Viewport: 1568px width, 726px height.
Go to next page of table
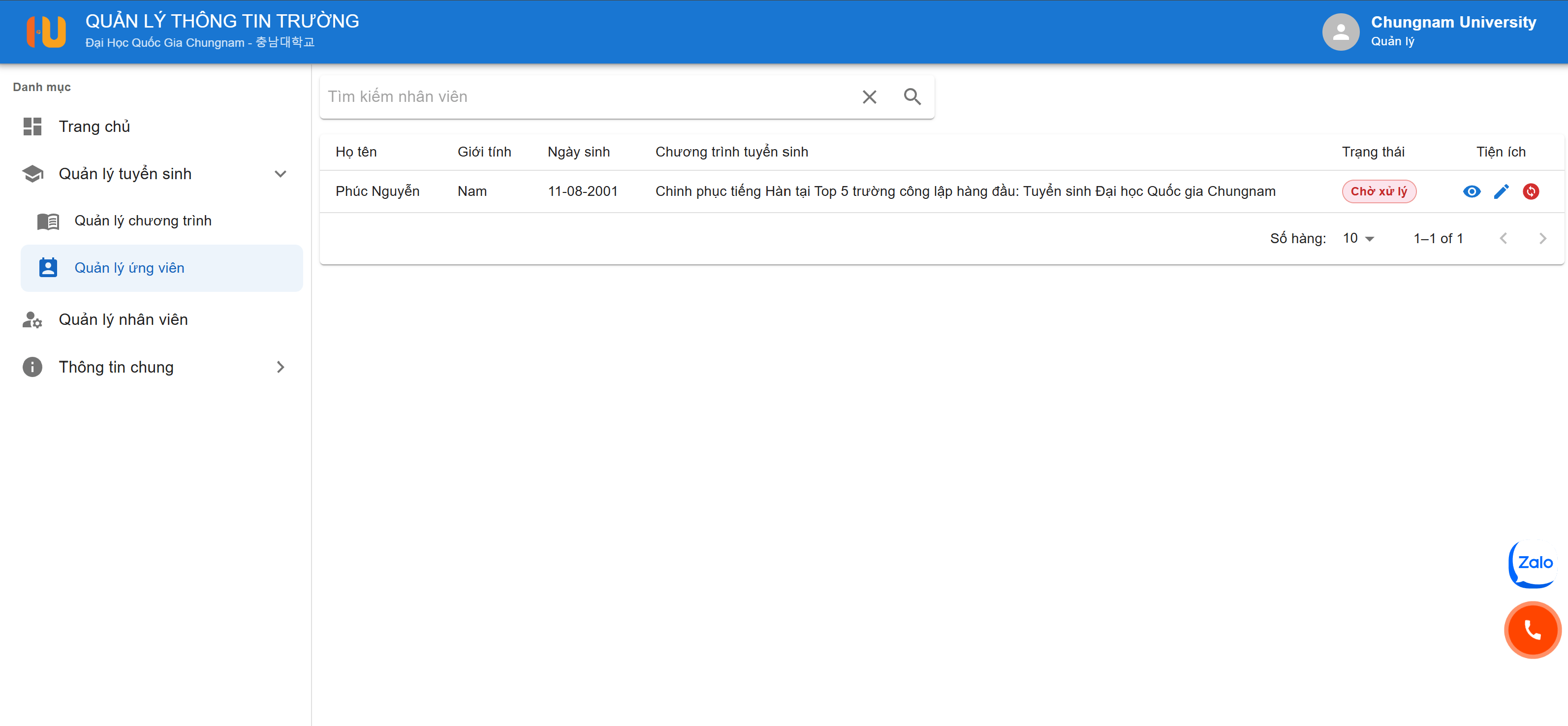(x=1542, y=239)
